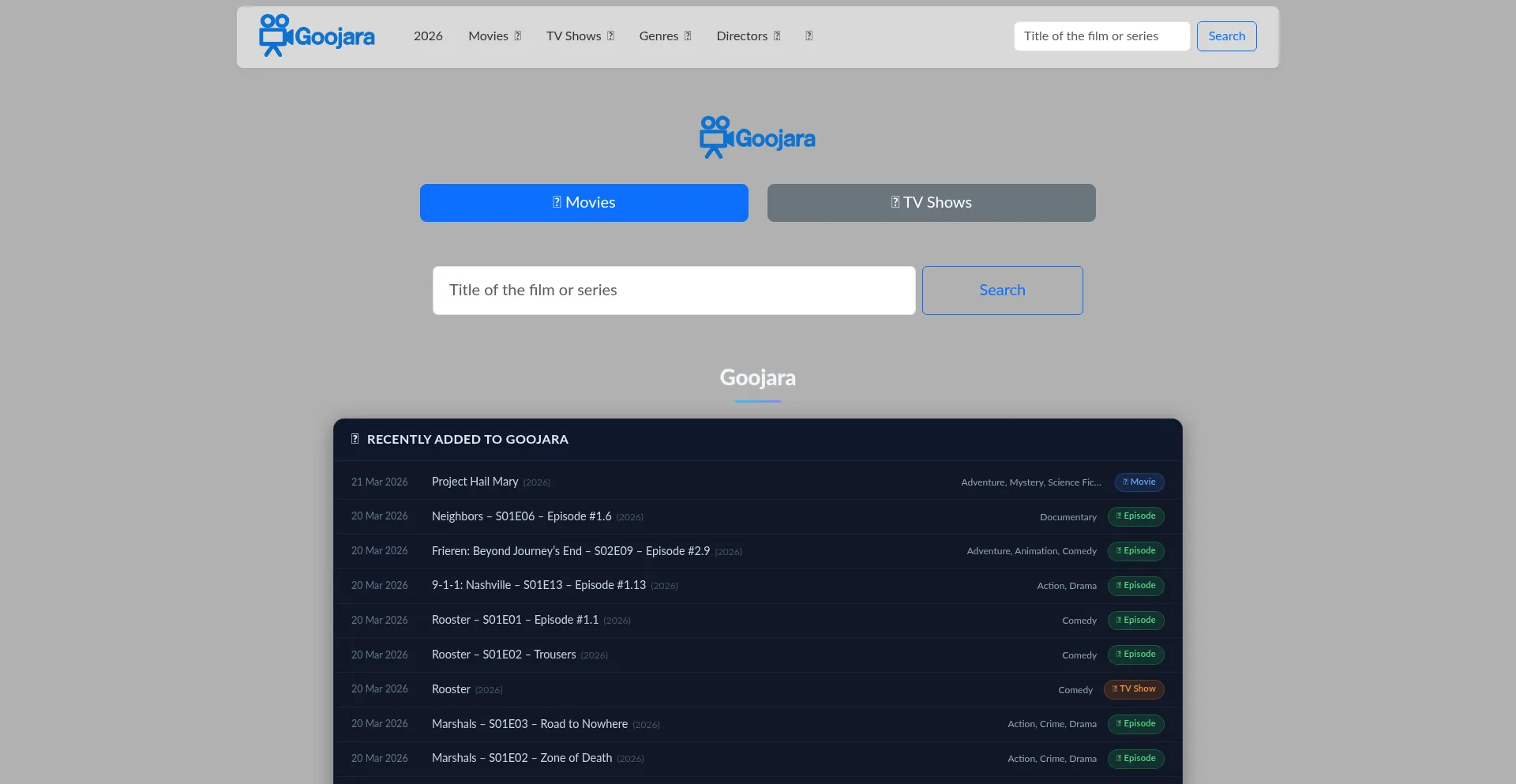
Task: Click Adventure, Animation, Comedy genre text
Action: (x=1032, y=551)
